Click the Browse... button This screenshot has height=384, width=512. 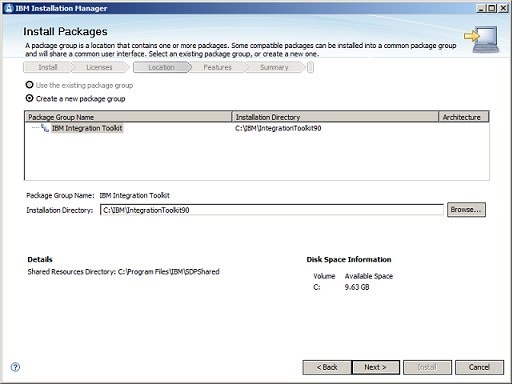(x=466, y=210)
